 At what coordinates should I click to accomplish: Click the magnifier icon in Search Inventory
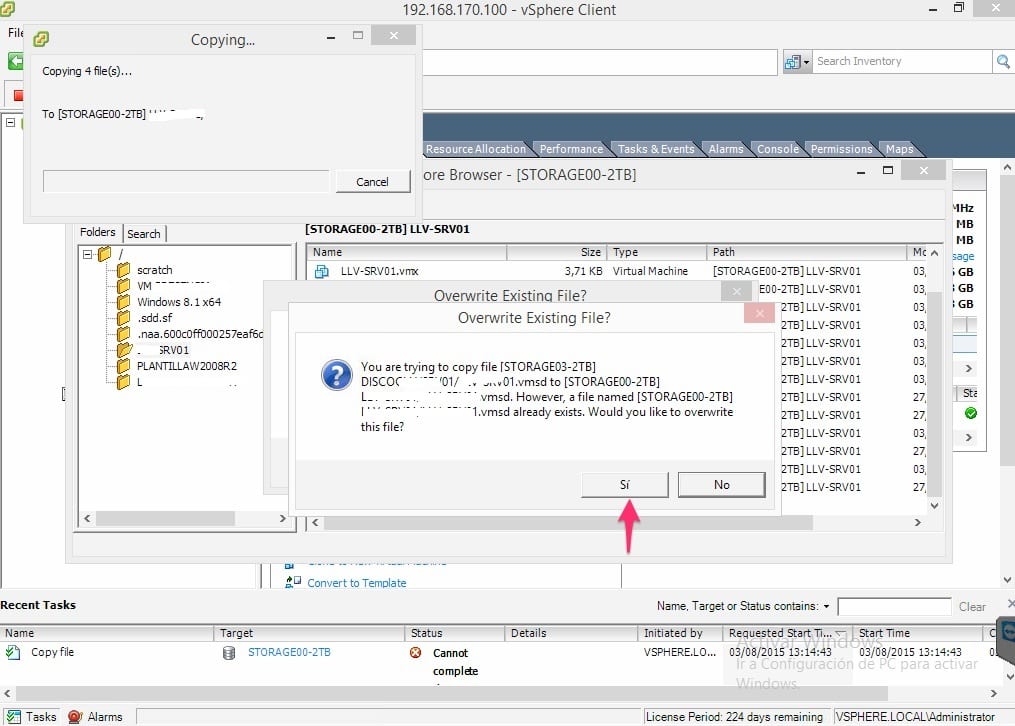[x=1002, y=61]
